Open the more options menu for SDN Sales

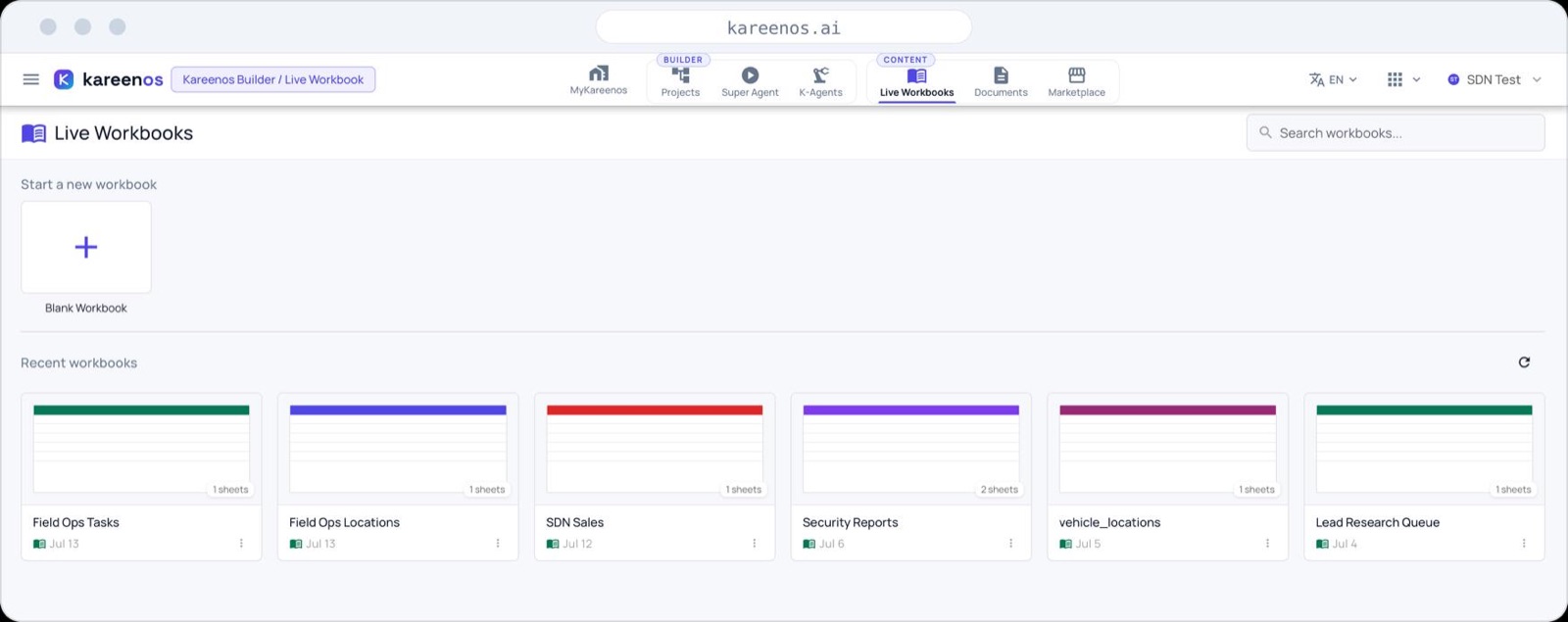click(755, 544)
